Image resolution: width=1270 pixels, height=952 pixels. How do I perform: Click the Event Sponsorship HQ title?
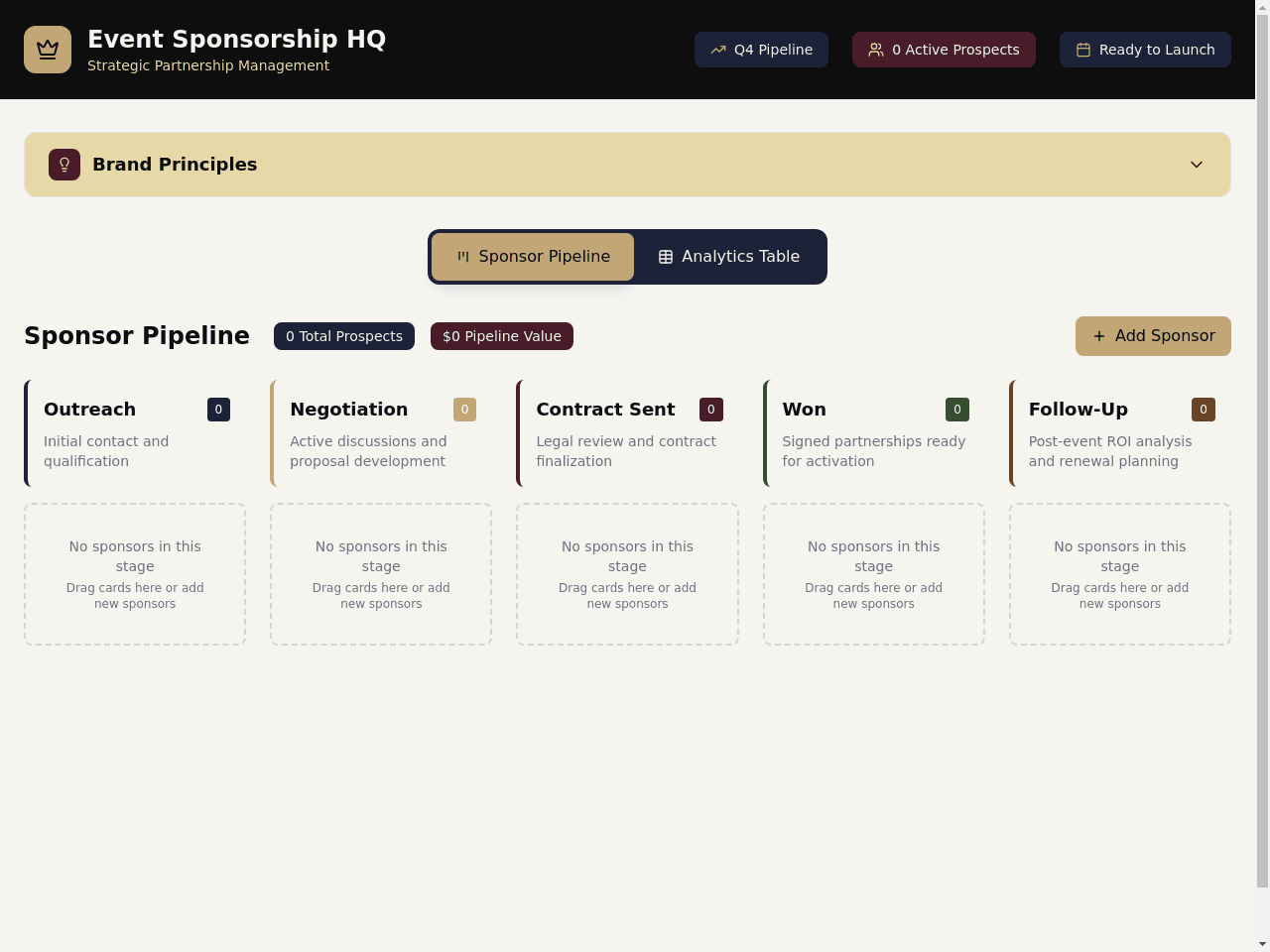click(x=236, y=39)
